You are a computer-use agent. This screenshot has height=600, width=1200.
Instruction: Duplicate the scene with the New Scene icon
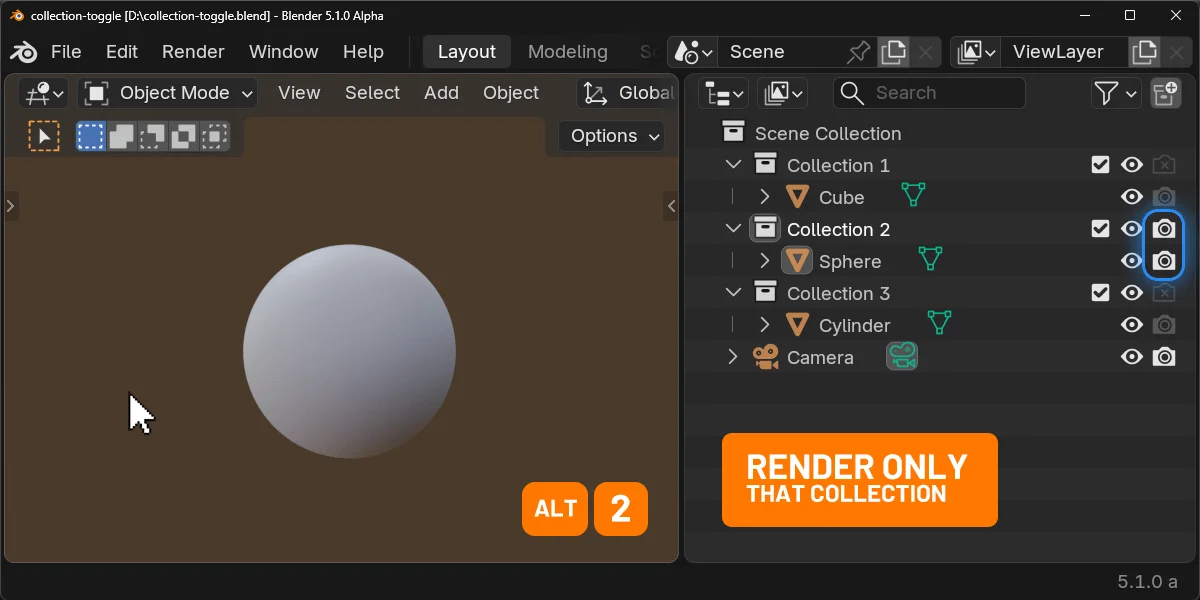tap(893, 51)
